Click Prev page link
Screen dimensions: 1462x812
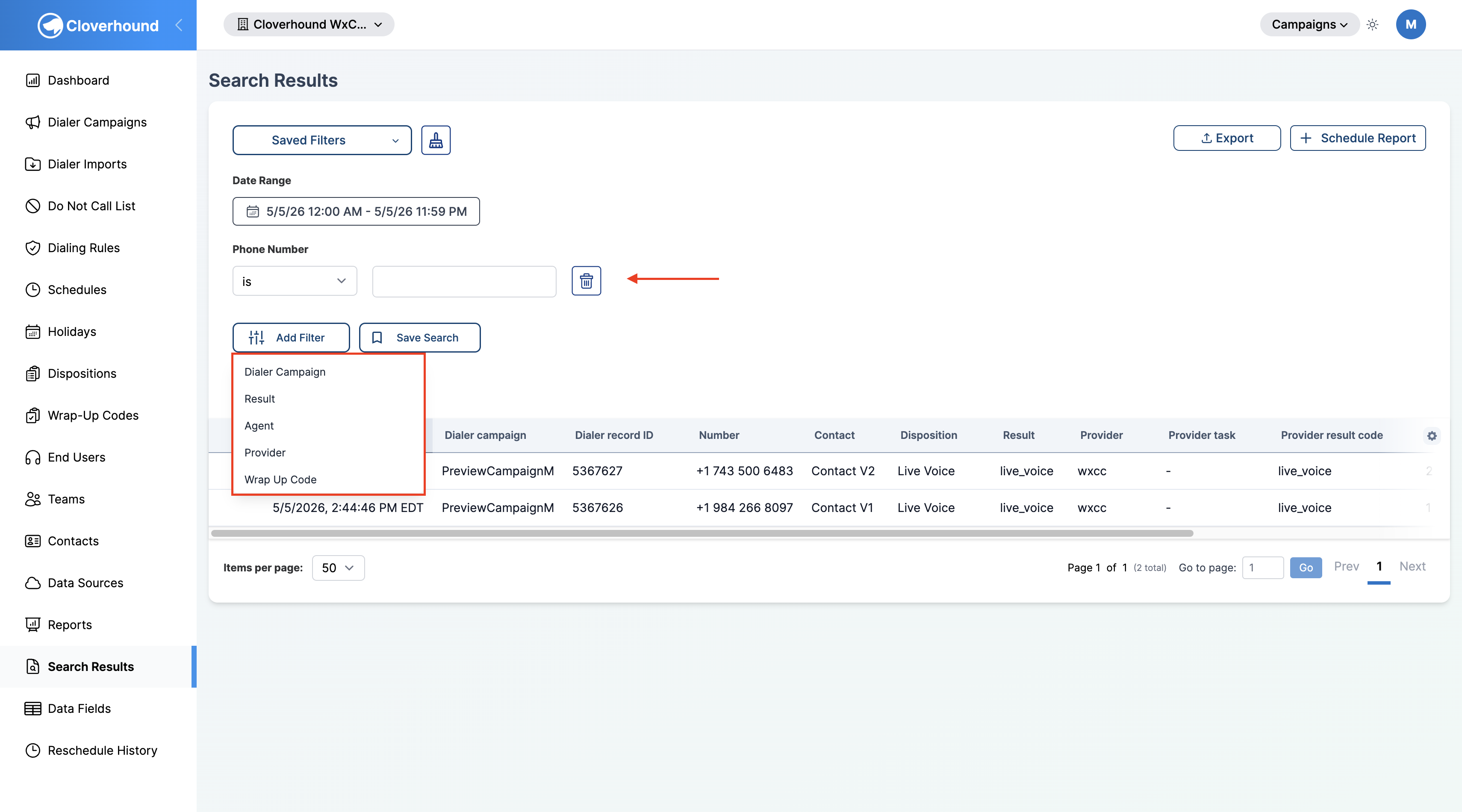(1346, 566)
